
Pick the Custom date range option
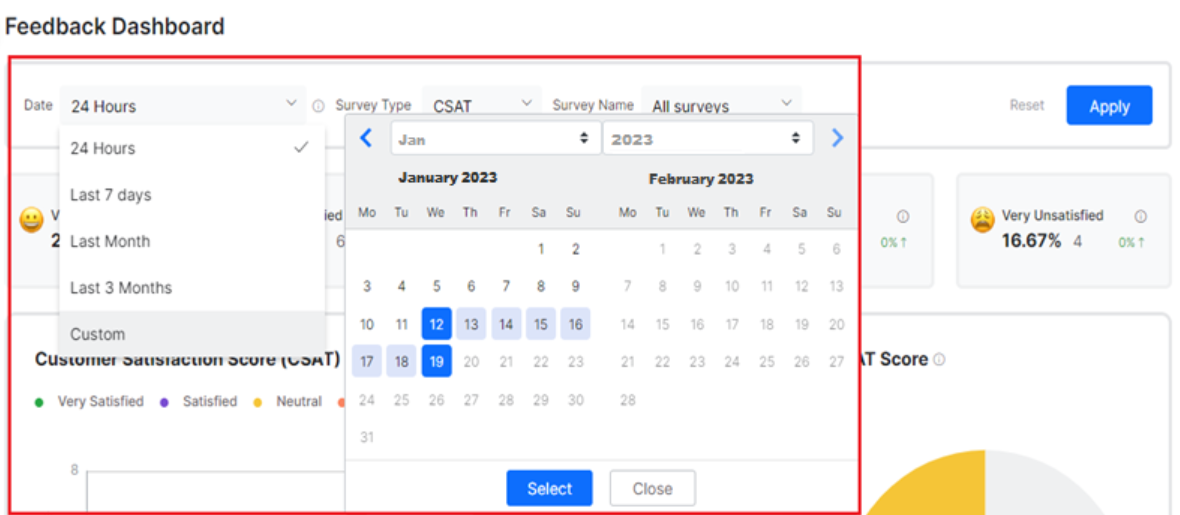pos(98,334)
